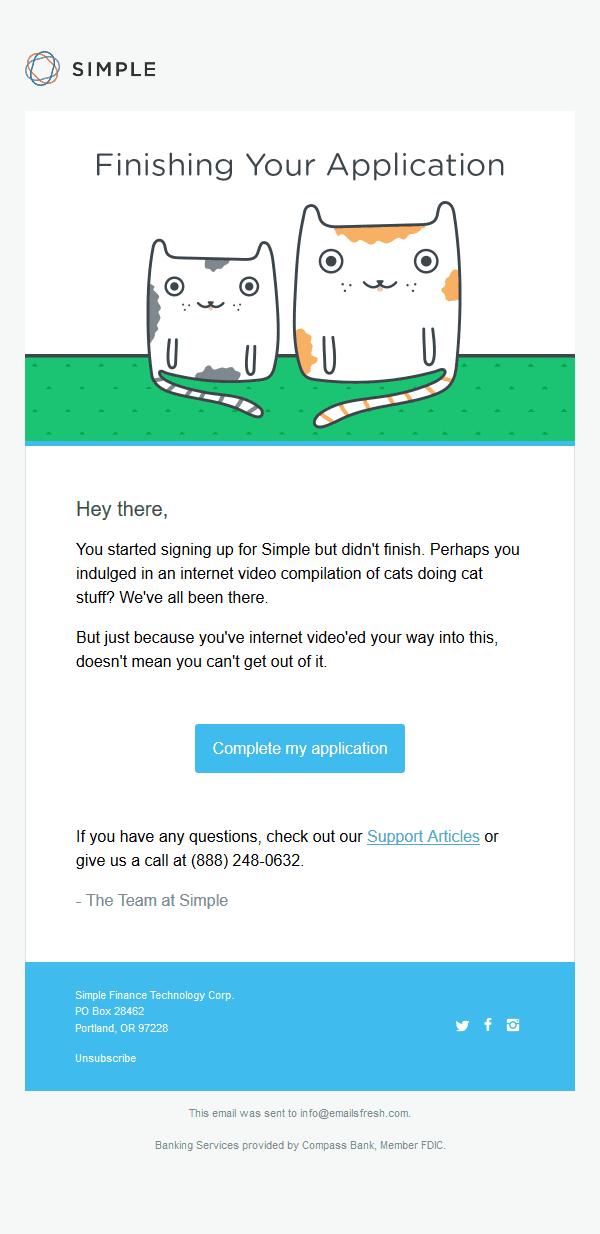The height and width of the screenshot is (1234, 600).
Task: Click the phone number (888) 248-0632
Action: (x=246, y=860)
